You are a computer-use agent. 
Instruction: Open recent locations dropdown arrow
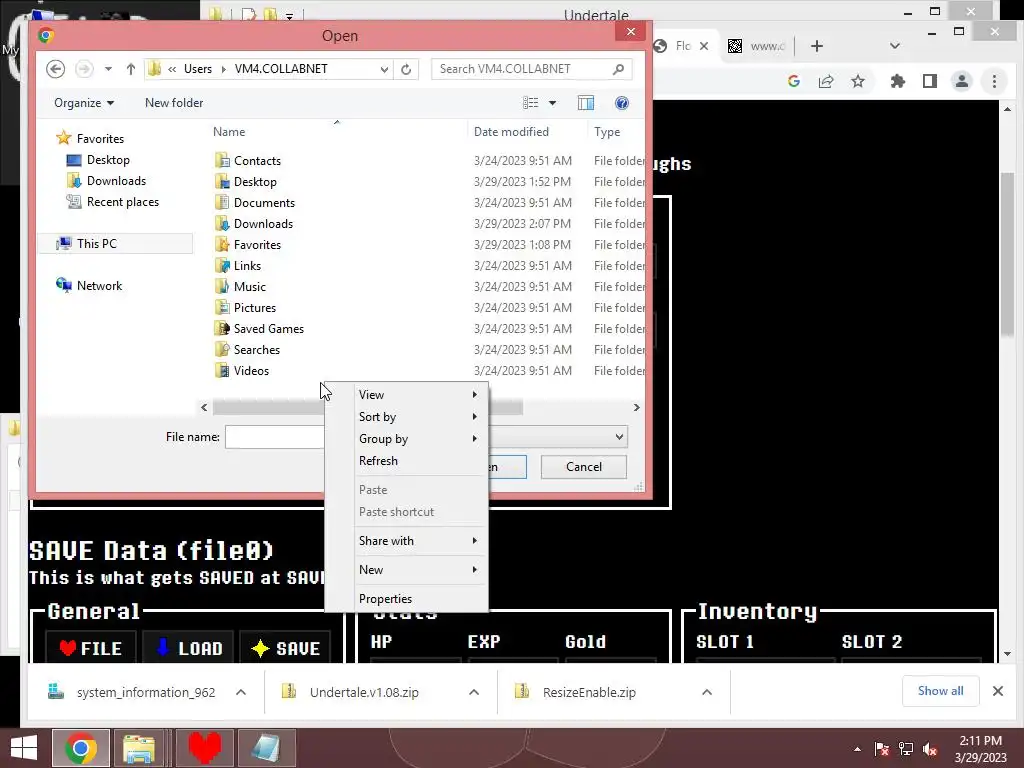coord(108,69)
